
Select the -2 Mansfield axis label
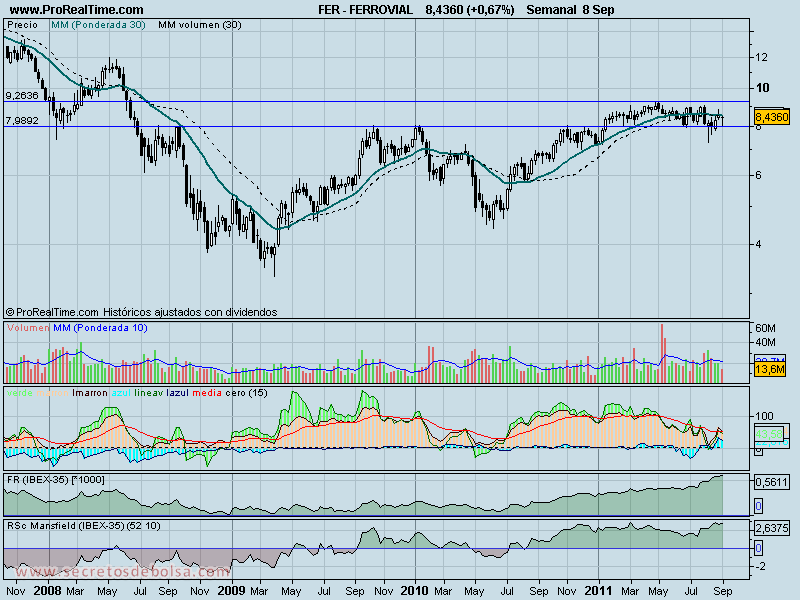760,566
